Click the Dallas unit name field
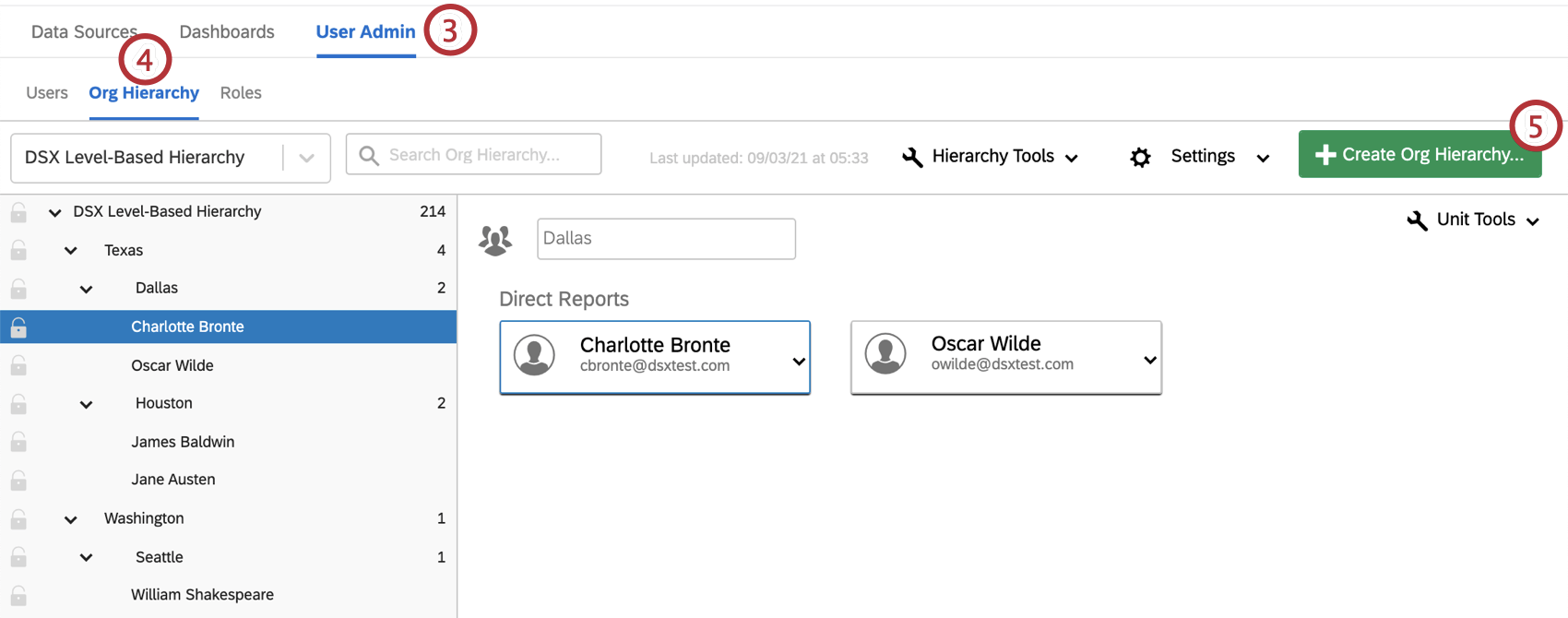The height and width of the screenshot is (618, 1568). tap(666, 239)
